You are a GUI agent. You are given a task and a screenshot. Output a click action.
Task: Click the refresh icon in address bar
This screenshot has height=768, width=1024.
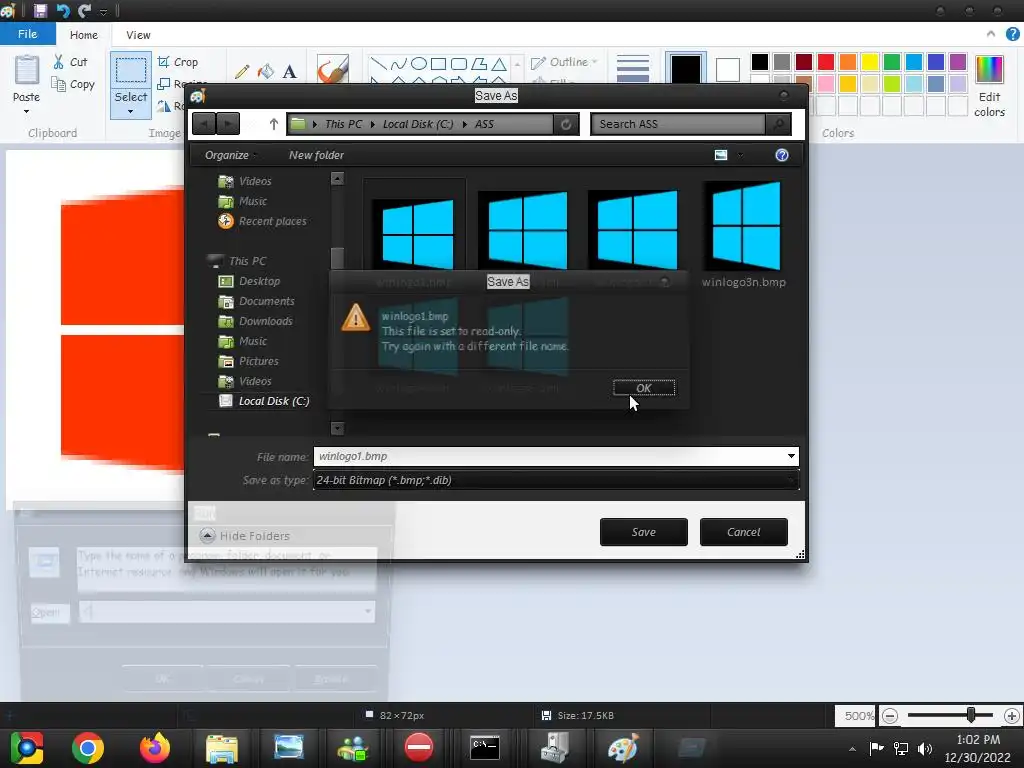[x=566, y=124]
